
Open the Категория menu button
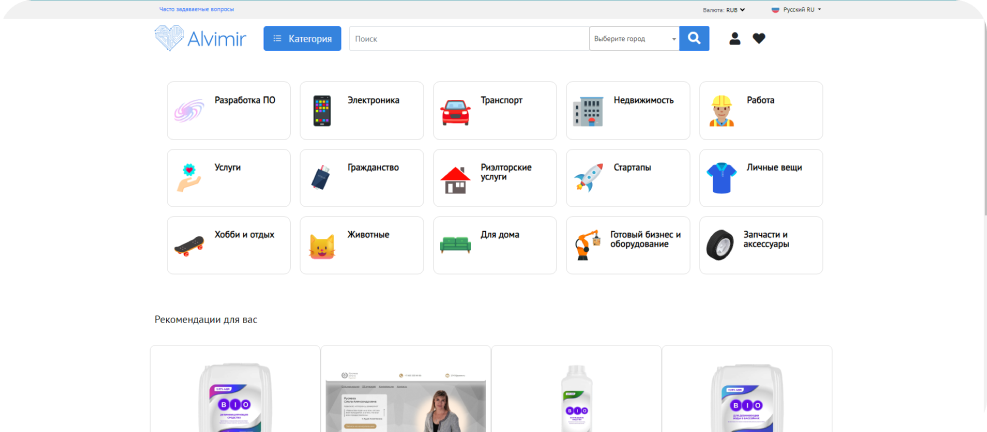(302, 39)
